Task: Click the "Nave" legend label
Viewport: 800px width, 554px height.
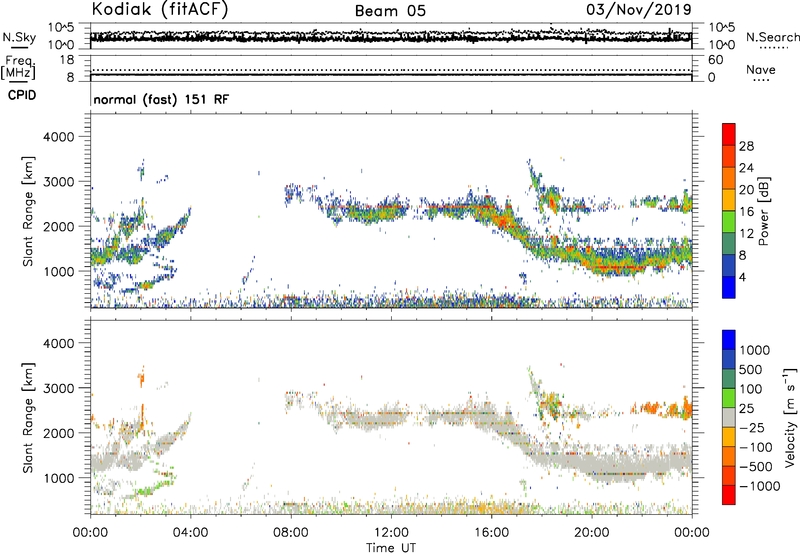Action: pos(761,69)
